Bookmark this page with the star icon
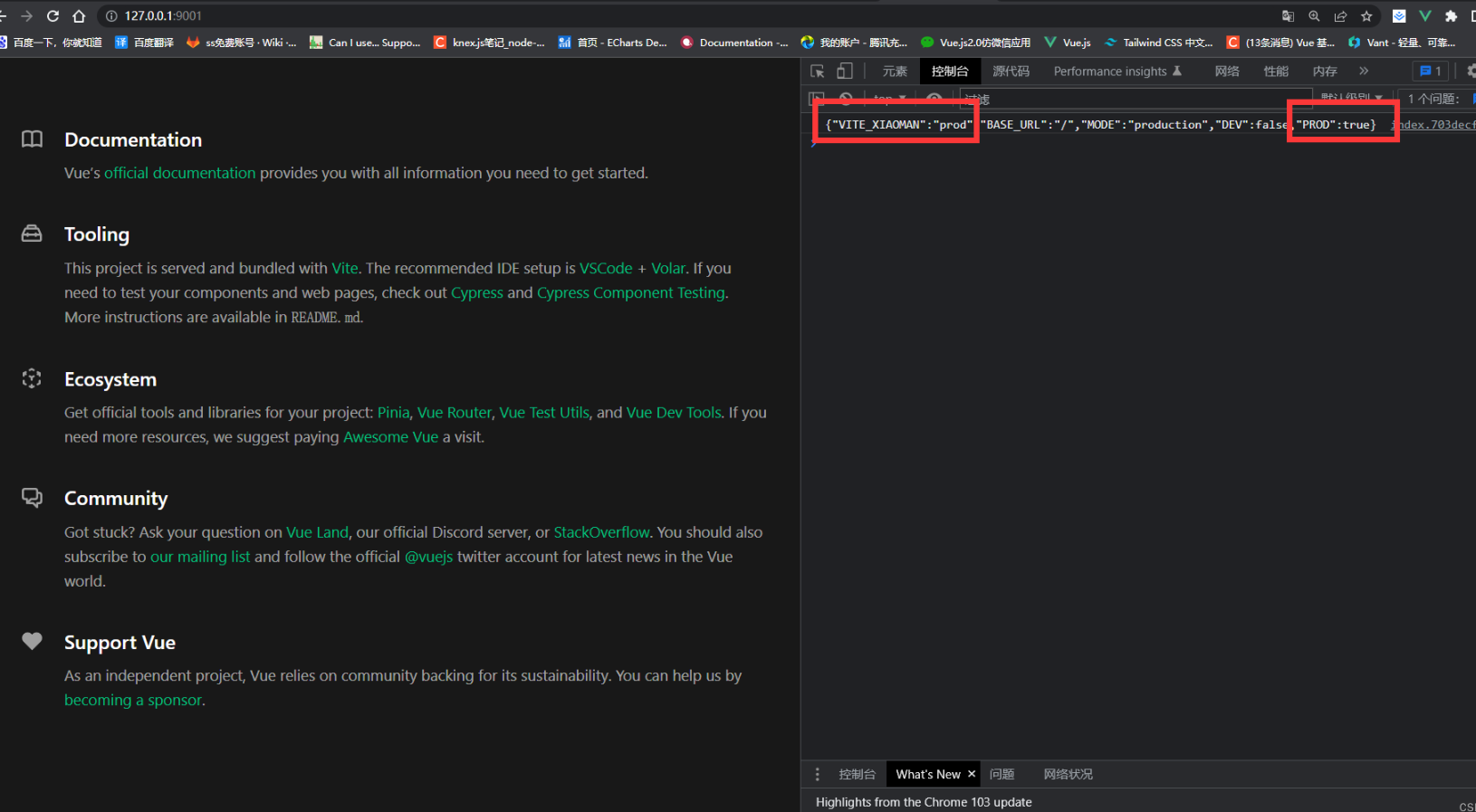 (1366, 16)
